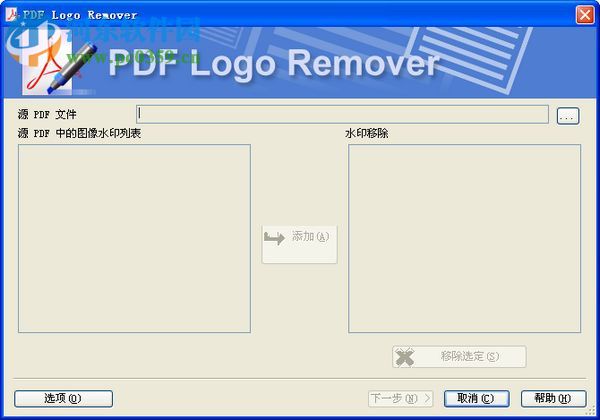
Task: Cancel with the 取消(C) button
Action: point(476,399)
